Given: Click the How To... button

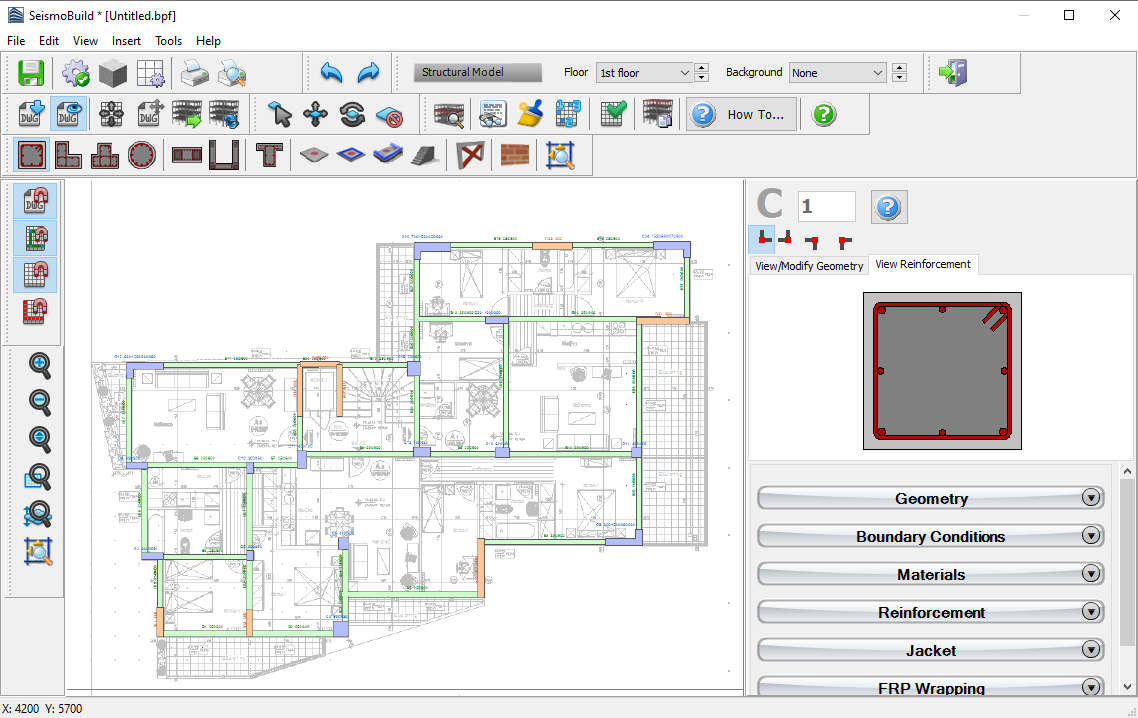Looking at the screenshot, I should coord(742,114).
